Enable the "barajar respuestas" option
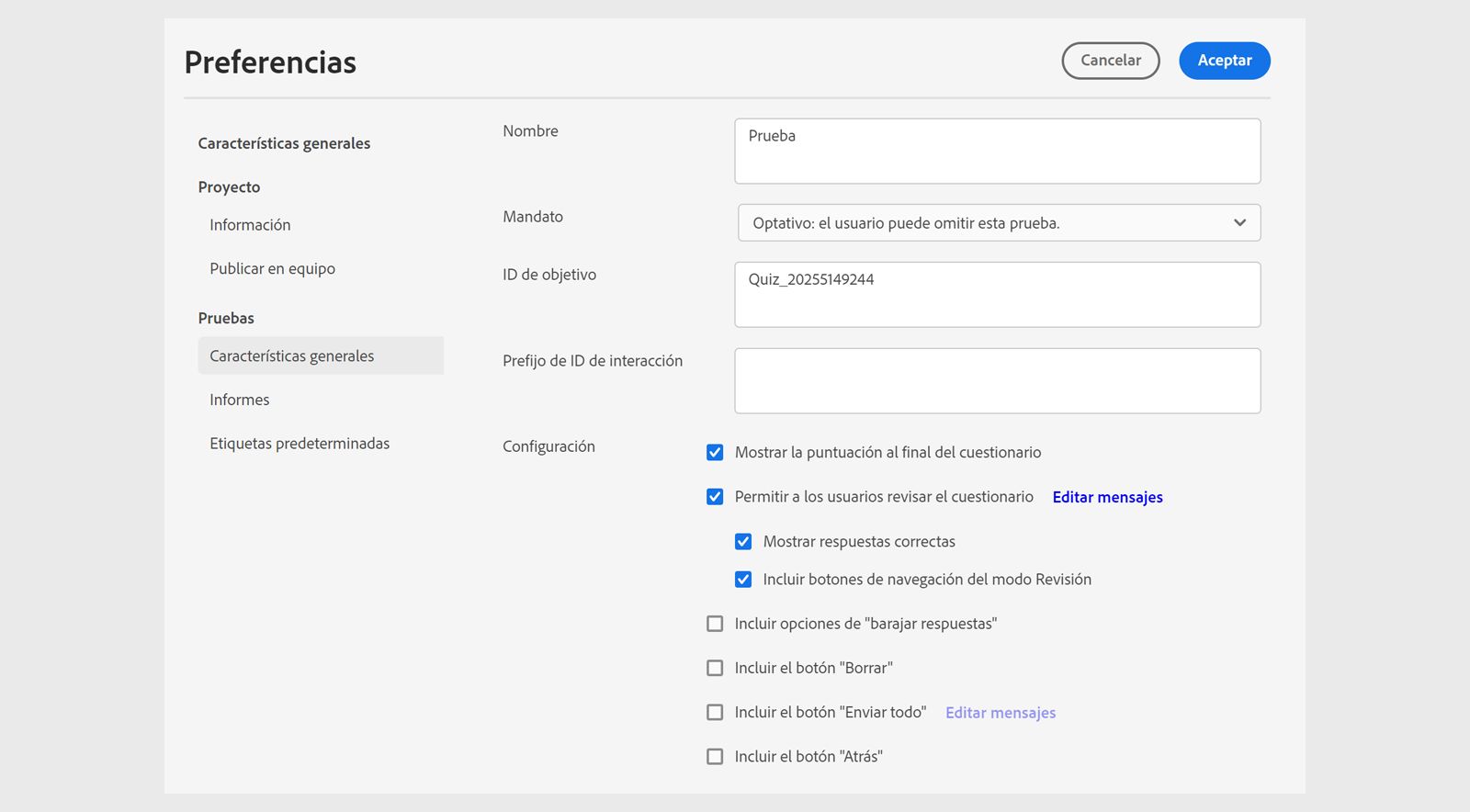This screenshot has height=812, width=1470. [715, 624]
